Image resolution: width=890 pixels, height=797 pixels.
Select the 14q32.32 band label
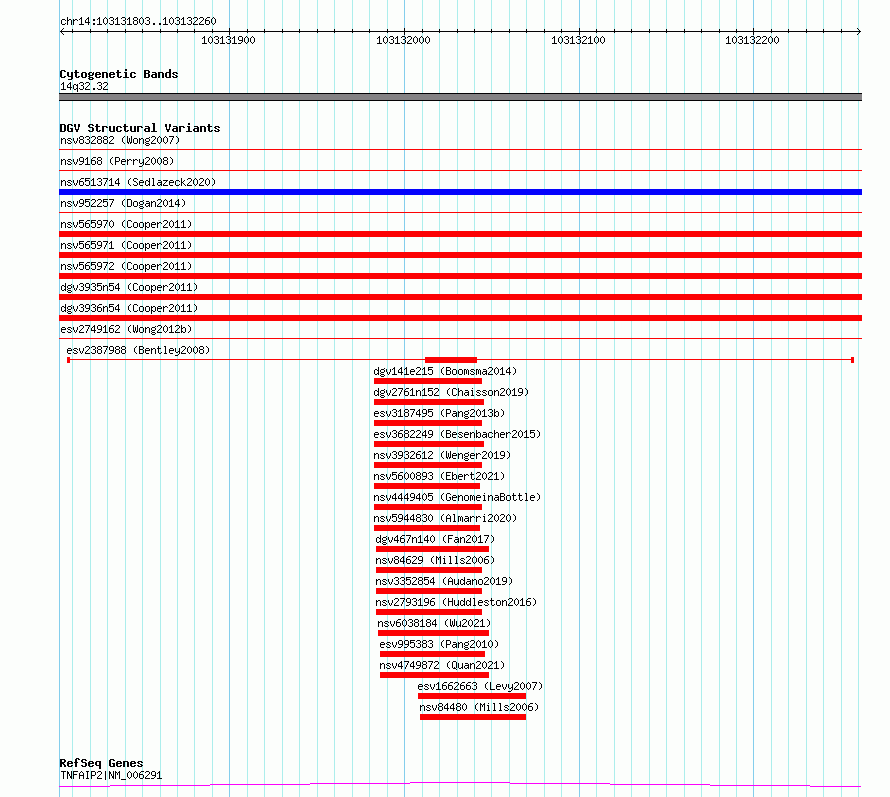(x=84, y=86)
